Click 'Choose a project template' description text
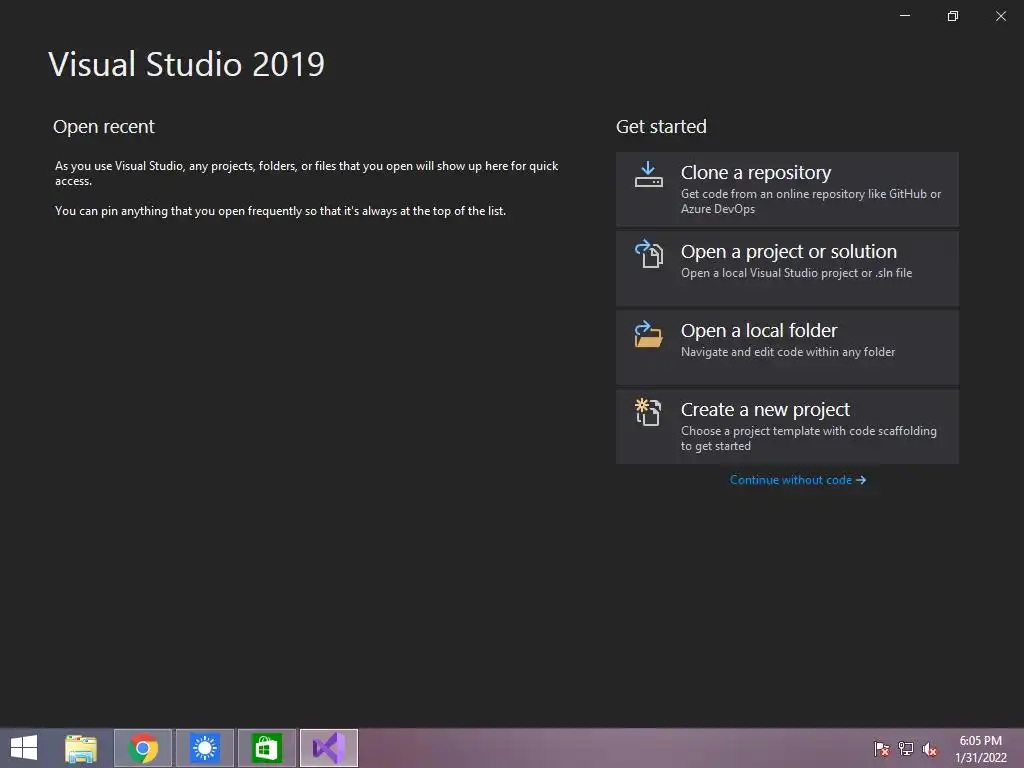The width and height of the screenshot is (1024, 768). [808, 438]
